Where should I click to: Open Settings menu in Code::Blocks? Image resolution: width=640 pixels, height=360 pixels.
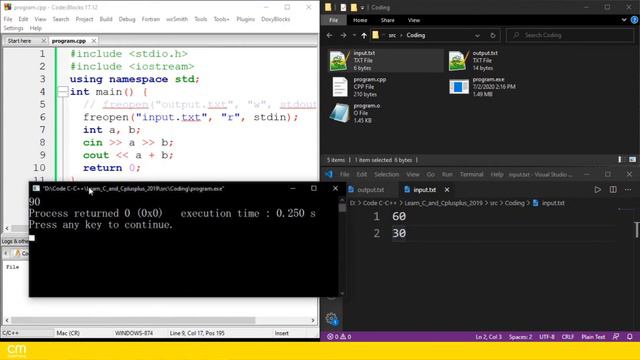(x=13, y=28)
